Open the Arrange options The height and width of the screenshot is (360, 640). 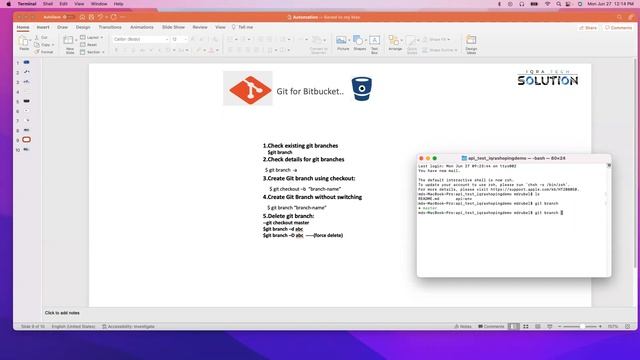pos(395,43)
